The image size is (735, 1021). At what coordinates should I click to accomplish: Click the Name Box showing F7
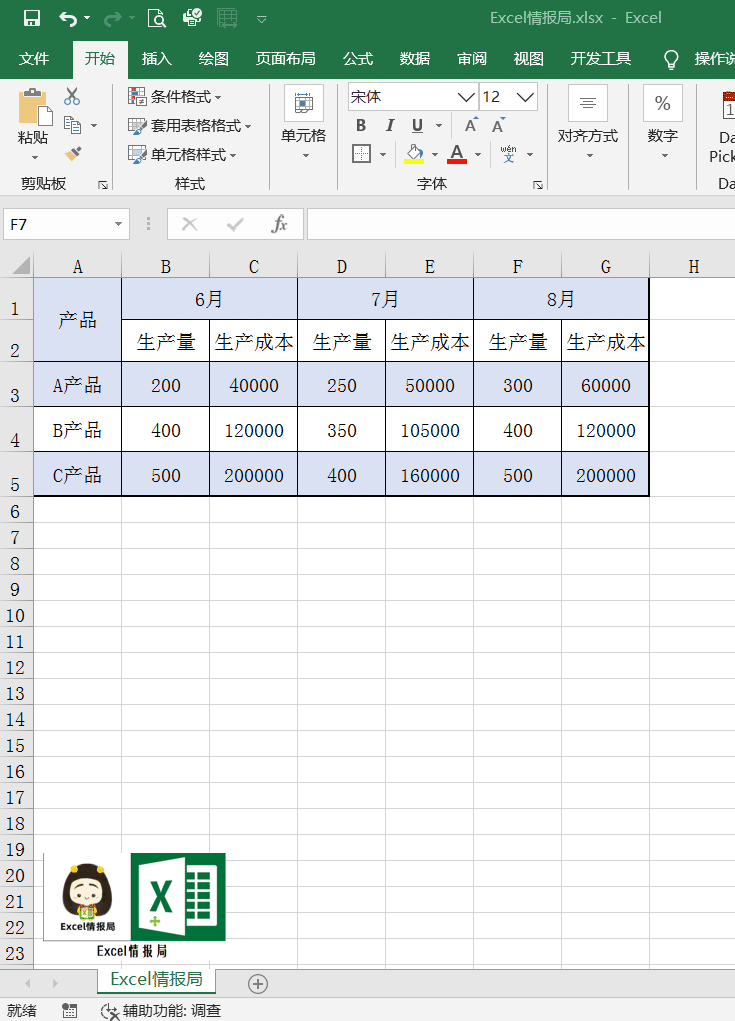coord(56,224)
